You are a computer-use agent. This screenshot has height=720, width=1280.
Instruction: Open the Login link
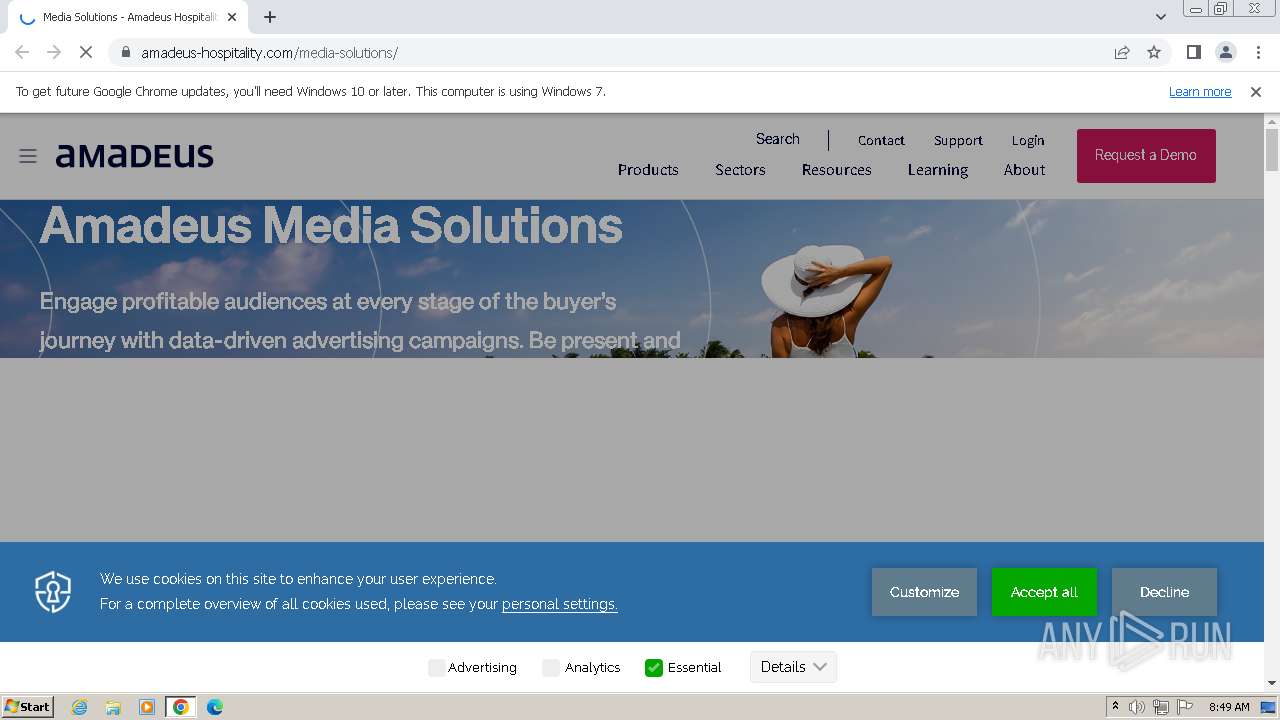(1027, 141)
